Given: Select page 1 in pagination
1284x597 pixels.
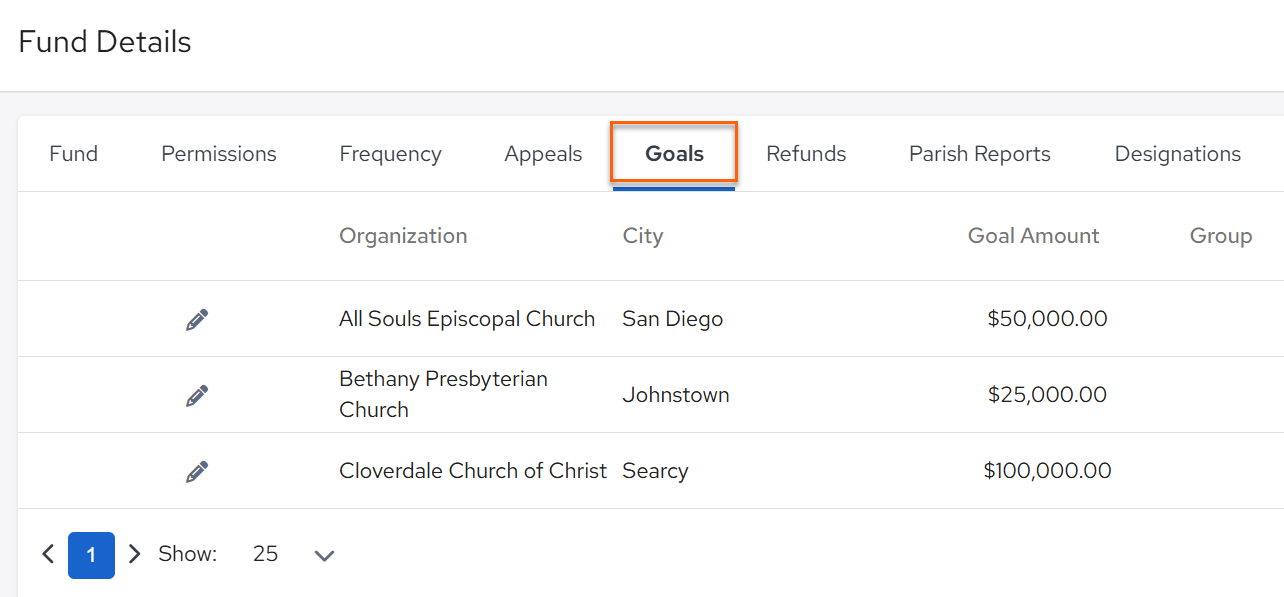Looking at the screenshot, I should tap(91, 555).
